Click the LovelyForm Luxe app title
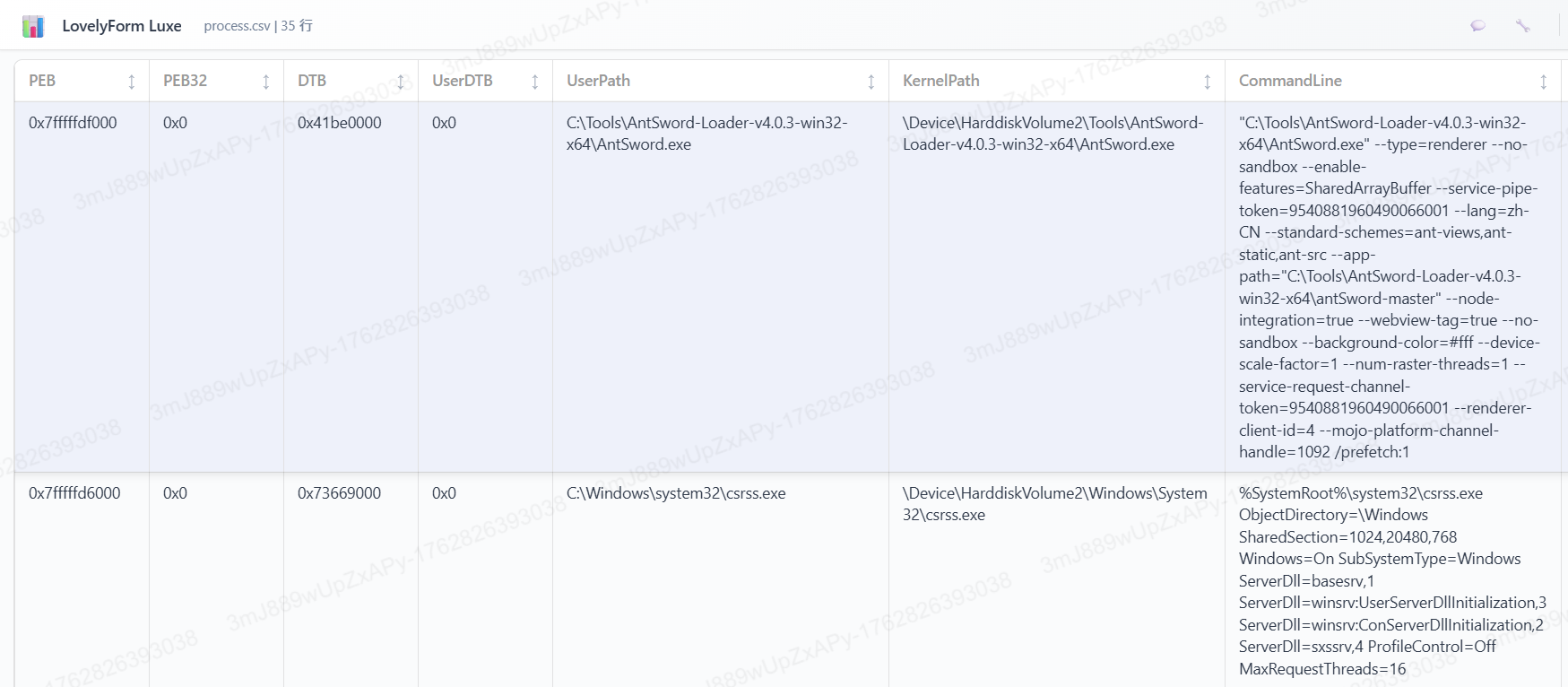 point(122,26)
